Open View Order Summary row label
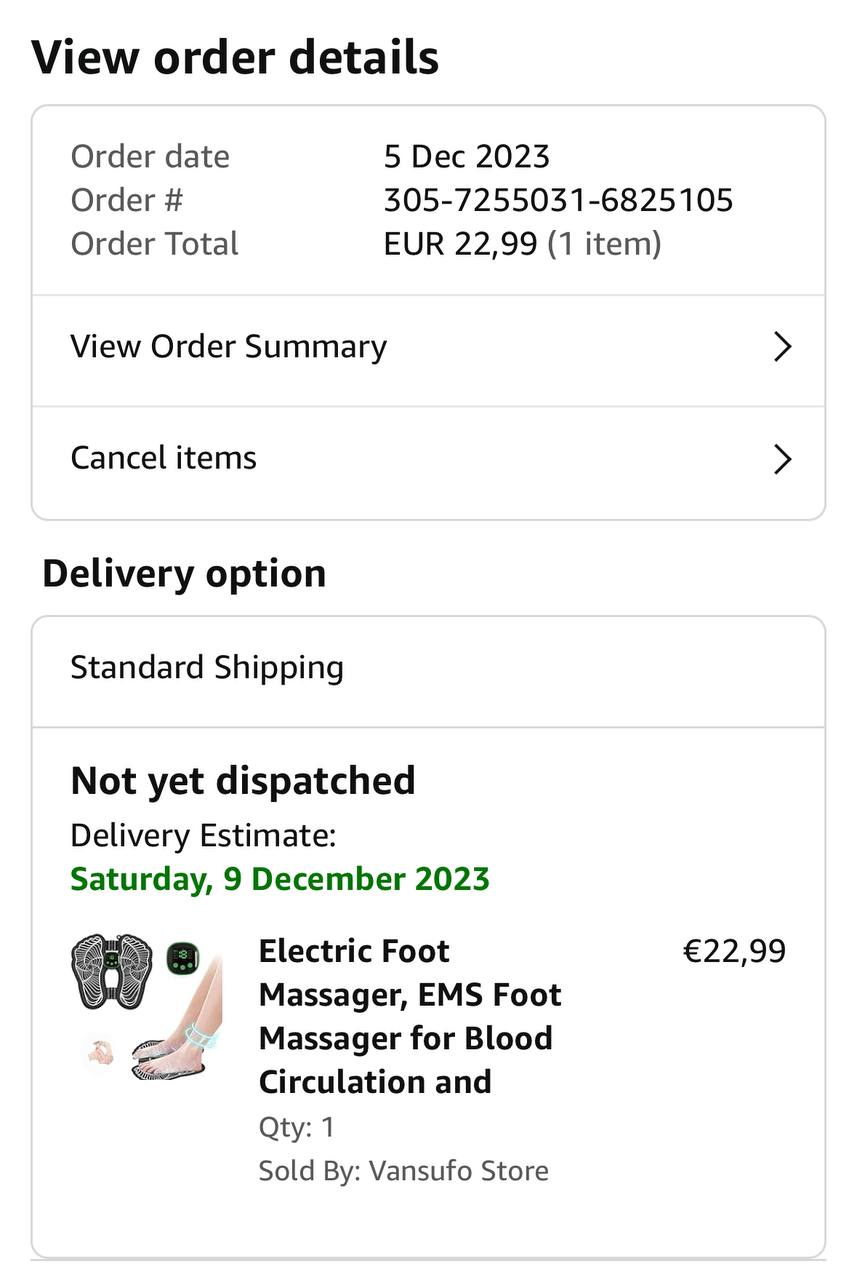The width and height of the screenshot is (857, 1280). coord(228,347)
